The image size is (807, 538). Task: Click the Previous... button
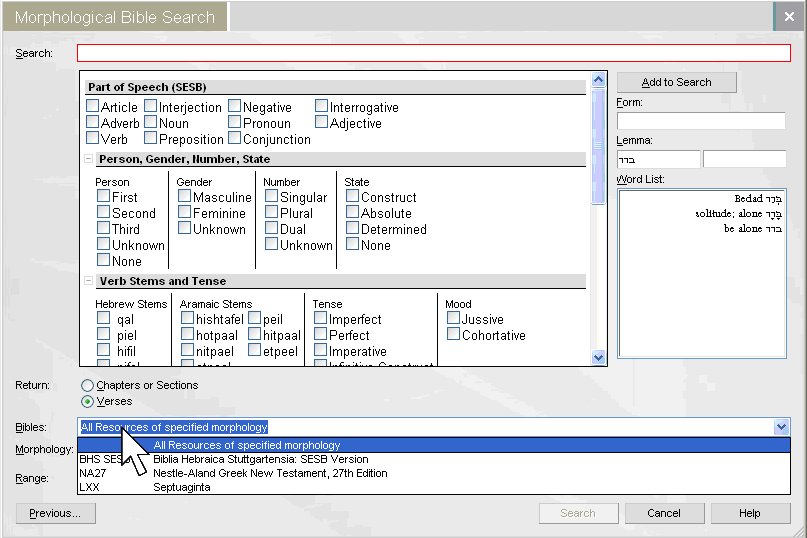point(55,513)
